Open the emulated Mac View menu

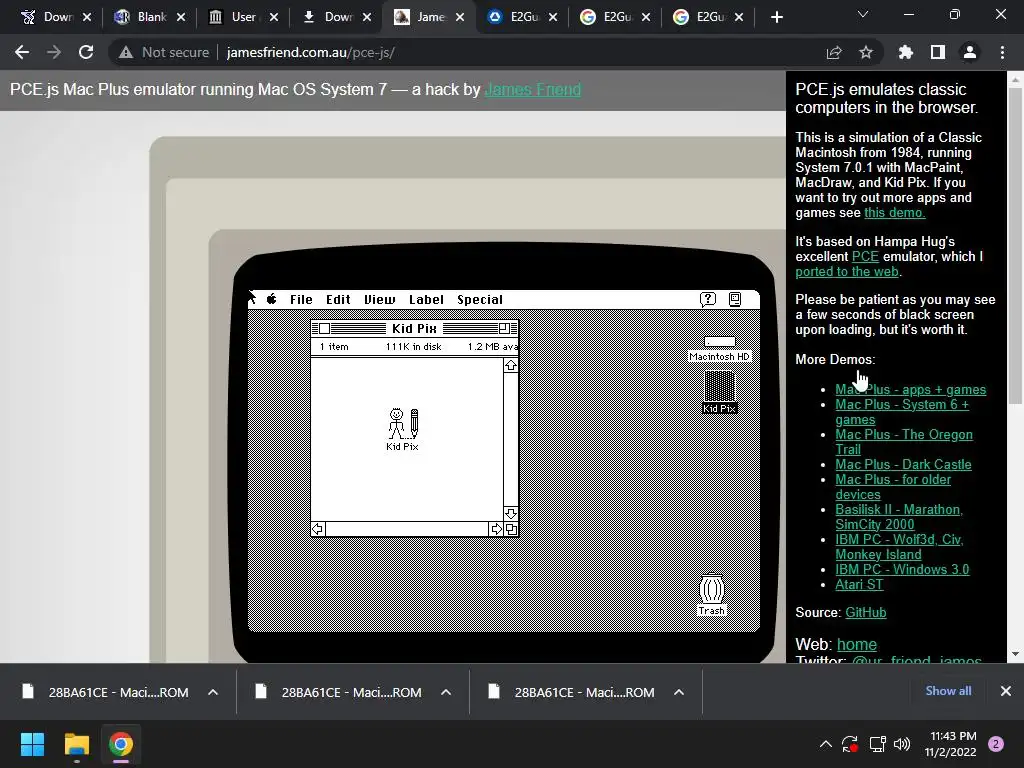[x=379, y=299]
